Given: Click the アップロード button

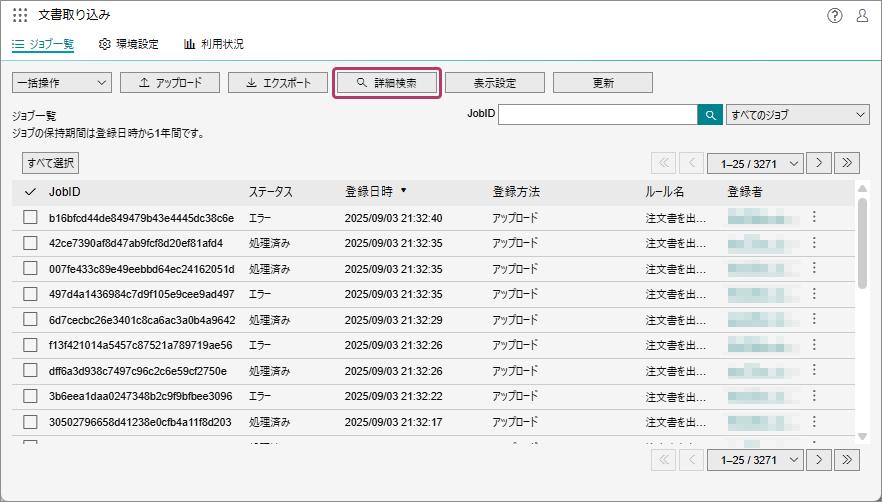Looking at the screenshot, I should point(170,83).
